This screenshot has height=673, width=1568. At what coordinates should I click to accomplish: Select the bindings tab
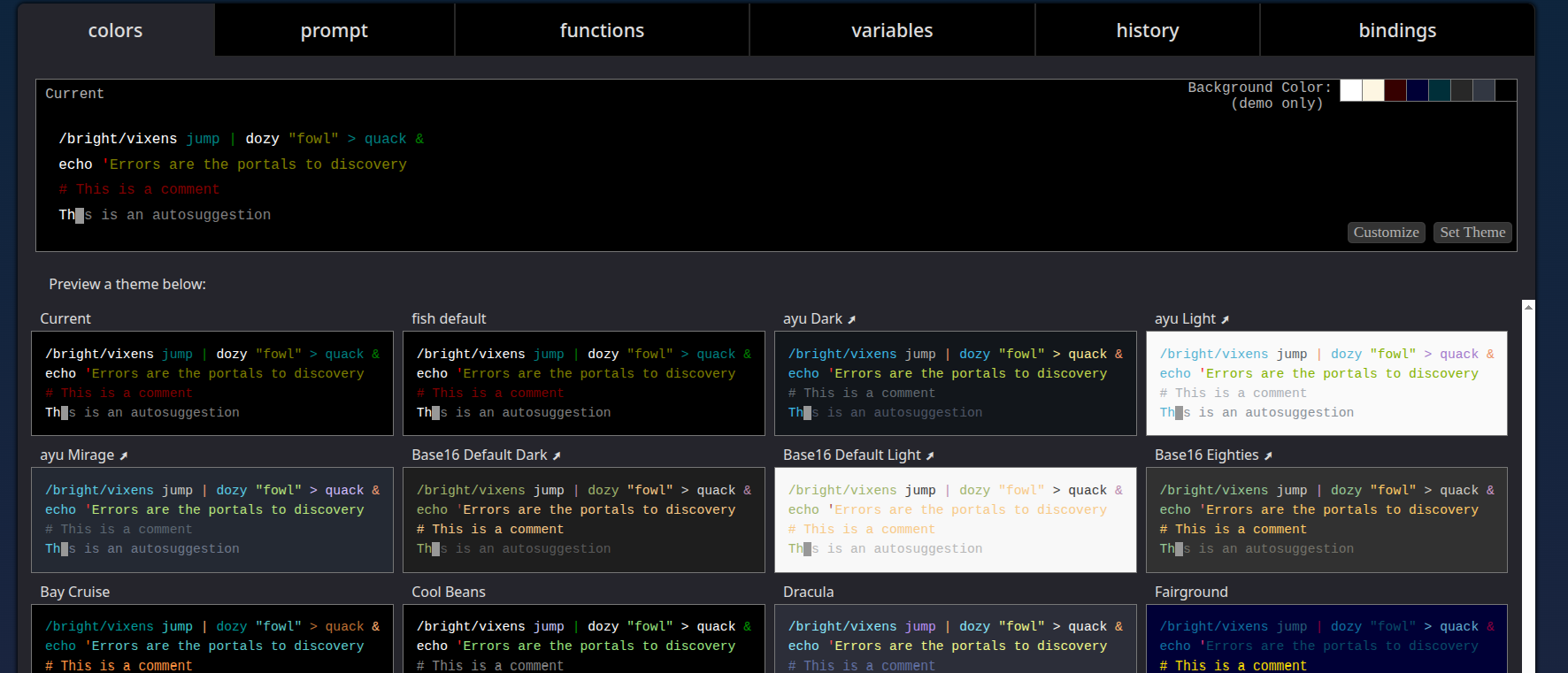1396,31
